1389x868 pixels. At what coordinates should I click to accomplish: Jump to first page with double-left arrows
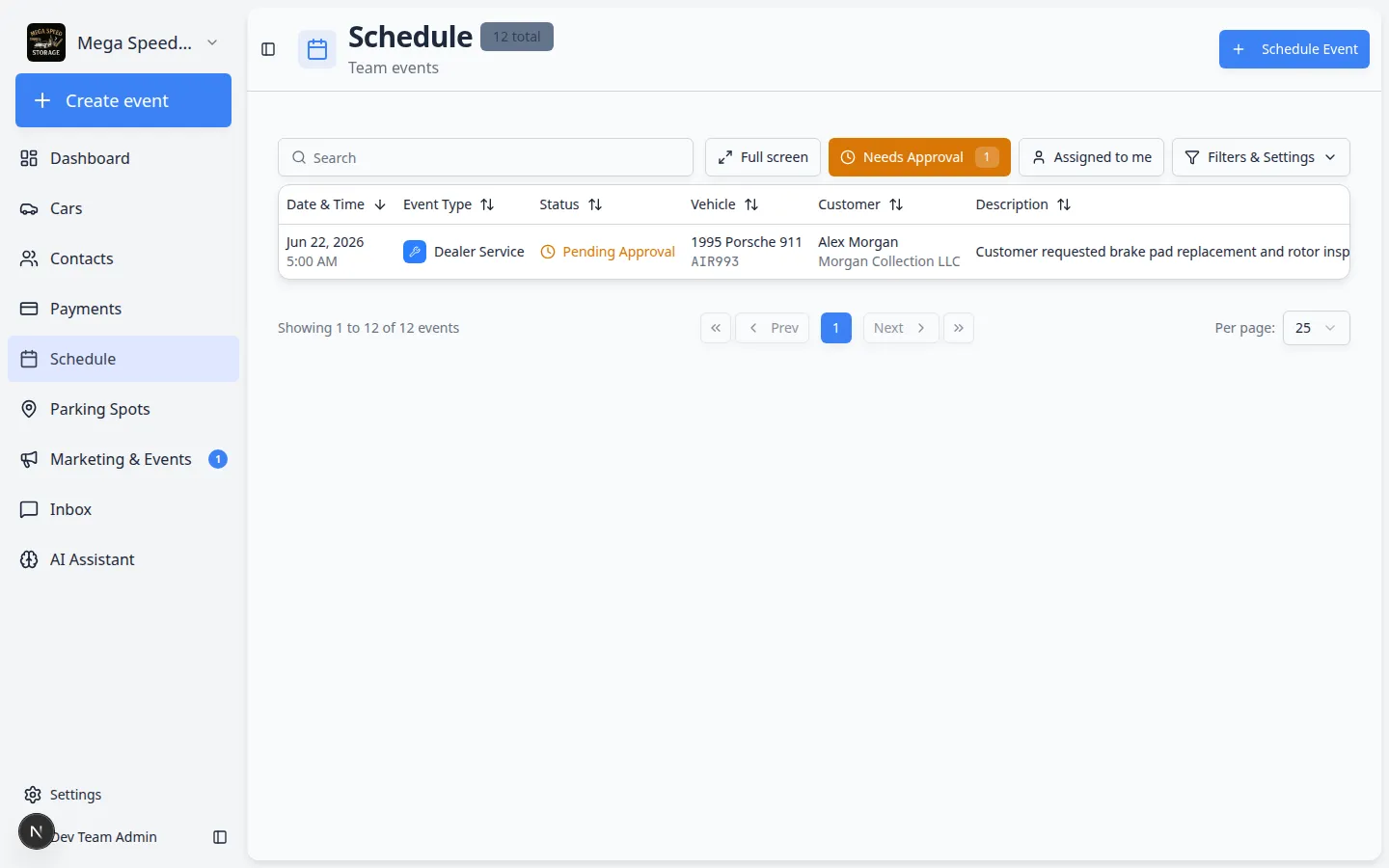click(x=716, y=328)
